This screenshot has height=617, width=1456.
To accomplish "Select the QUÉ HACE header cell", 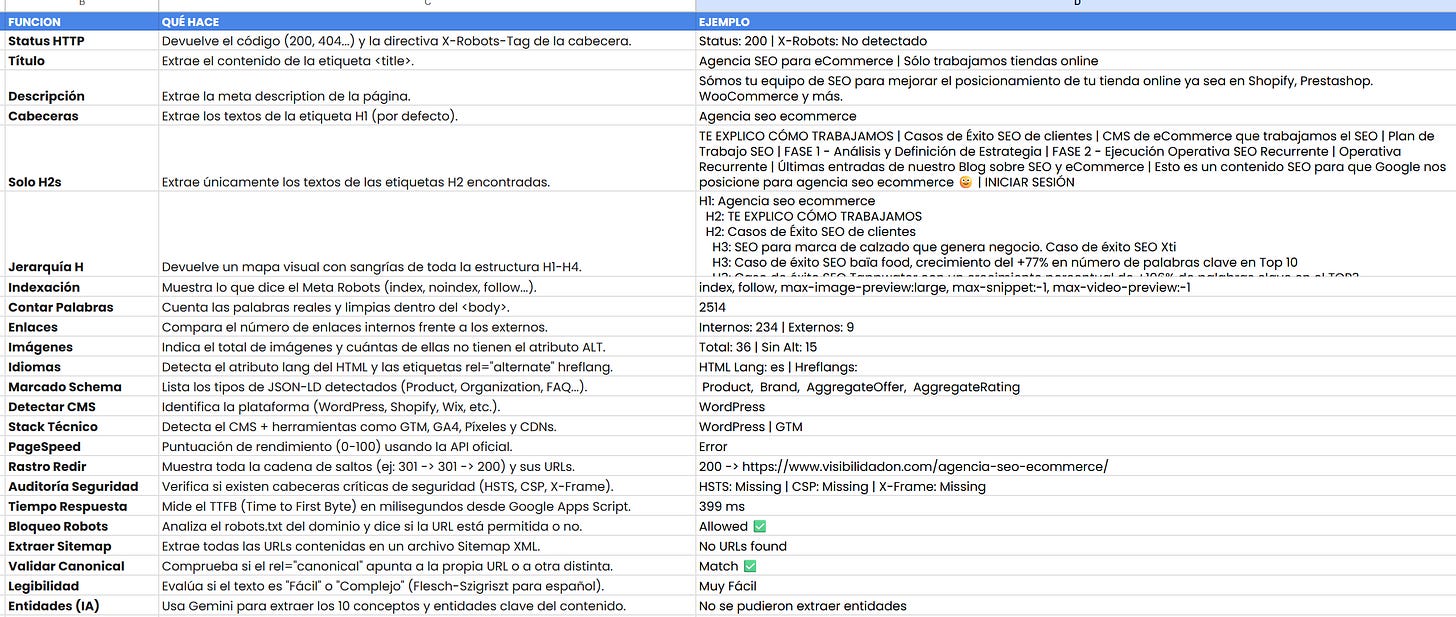I will [x=426, y=21].
